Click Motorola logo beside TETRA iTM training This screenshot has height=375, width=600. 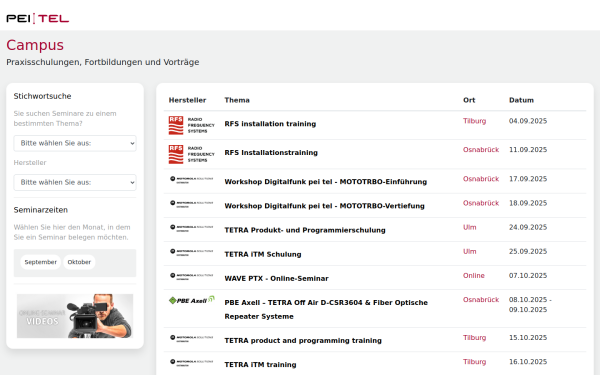[x=192, y=362]
